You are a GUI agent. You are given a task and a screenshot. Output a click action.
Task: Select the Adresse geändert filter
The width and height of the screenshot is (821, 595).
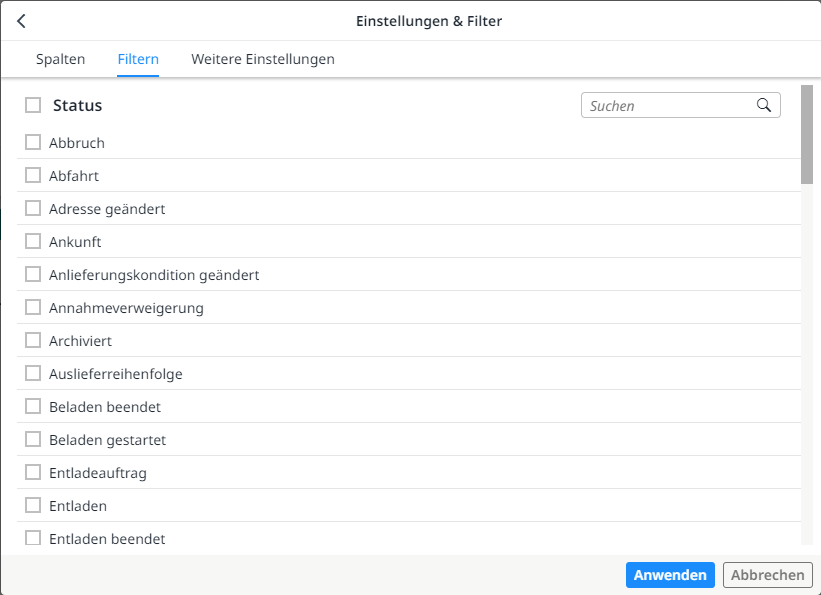(x=32, y=208)
